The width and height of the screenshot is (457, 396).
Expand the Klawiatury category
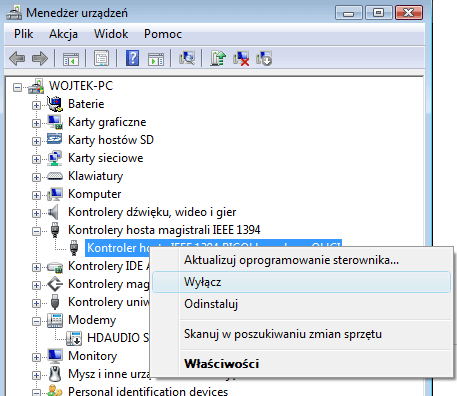tap(36, 178)
